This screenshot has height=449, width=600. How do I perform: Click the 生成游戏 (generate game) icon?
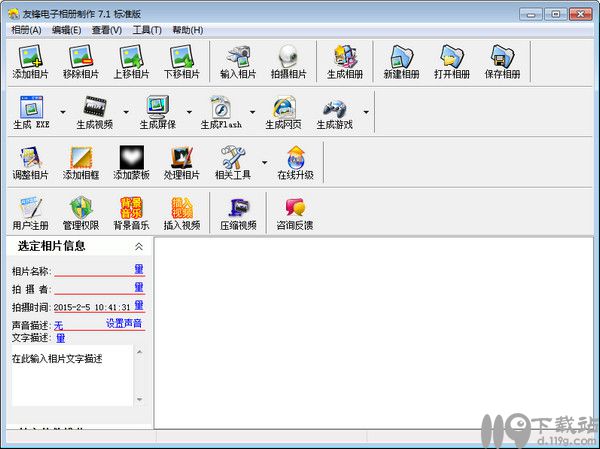(334, 108)
